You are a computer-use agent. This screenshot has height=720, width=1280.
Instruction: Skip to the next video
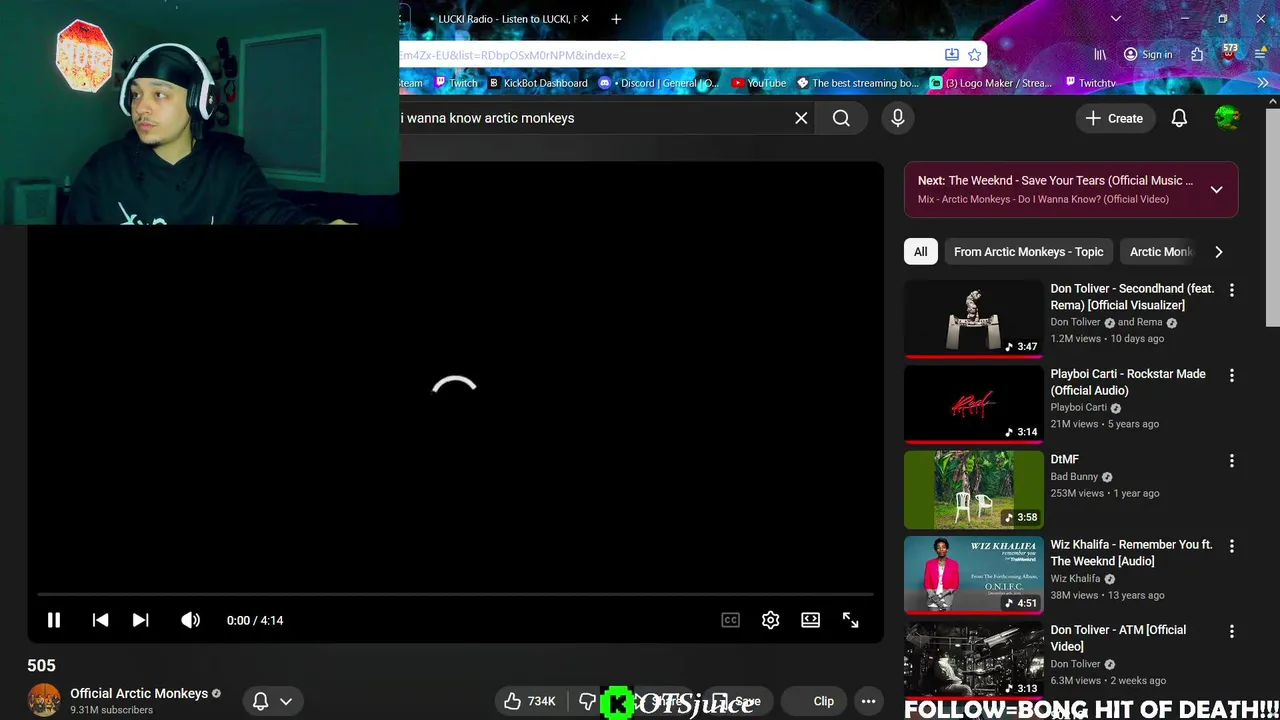point(141,620)
